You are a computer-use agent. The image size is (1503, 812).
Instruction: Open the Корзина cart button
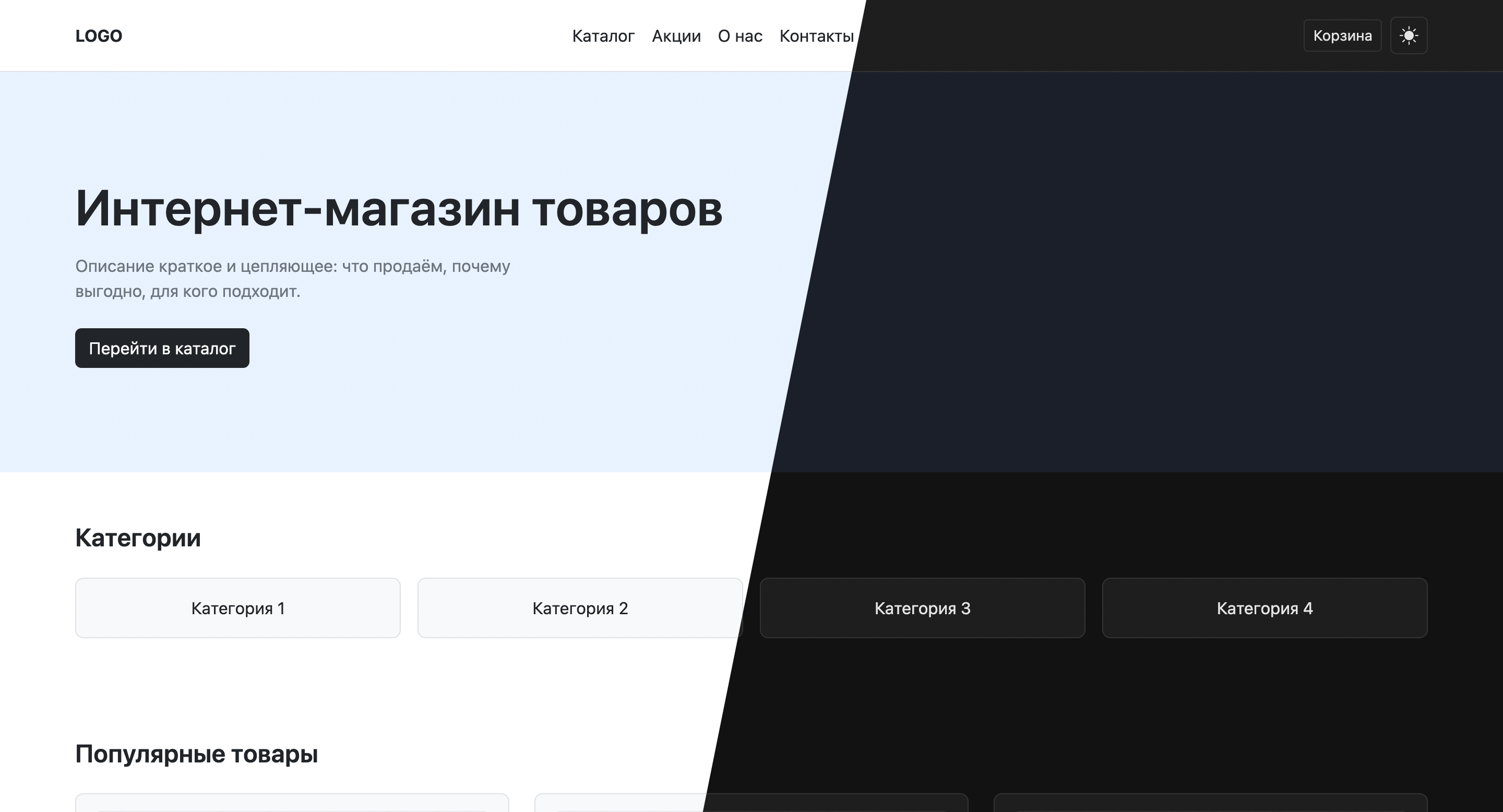pyautogui.click(x=1342, y=35)
